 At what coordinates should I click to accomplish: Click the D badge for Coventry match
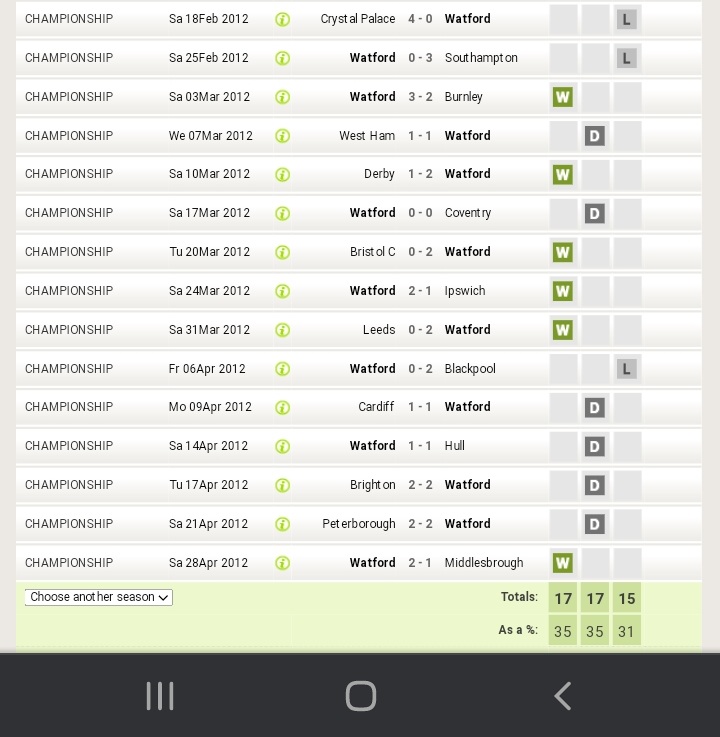click(594, 213)
